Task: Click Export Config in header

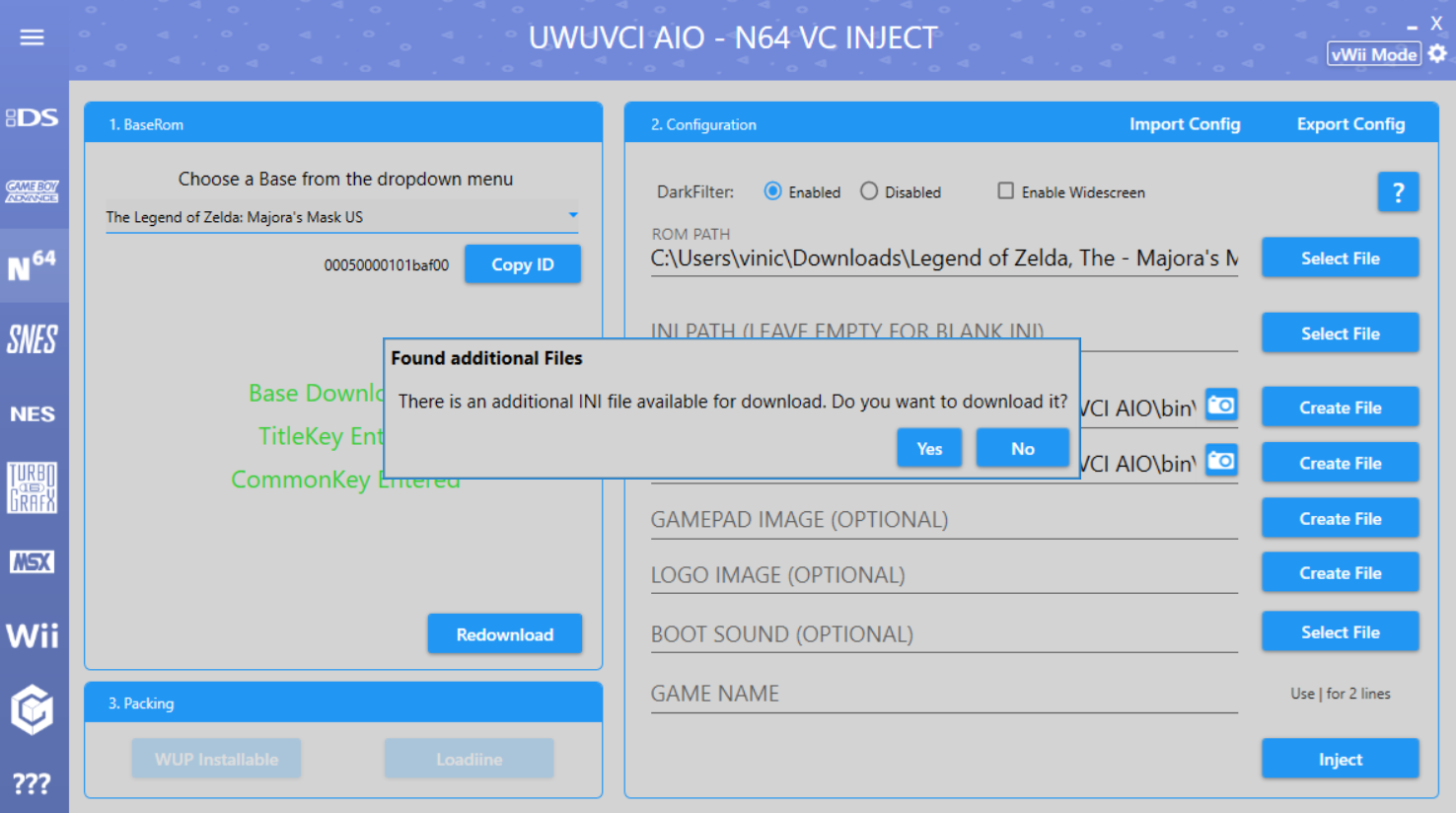Action: point(1349,124)
